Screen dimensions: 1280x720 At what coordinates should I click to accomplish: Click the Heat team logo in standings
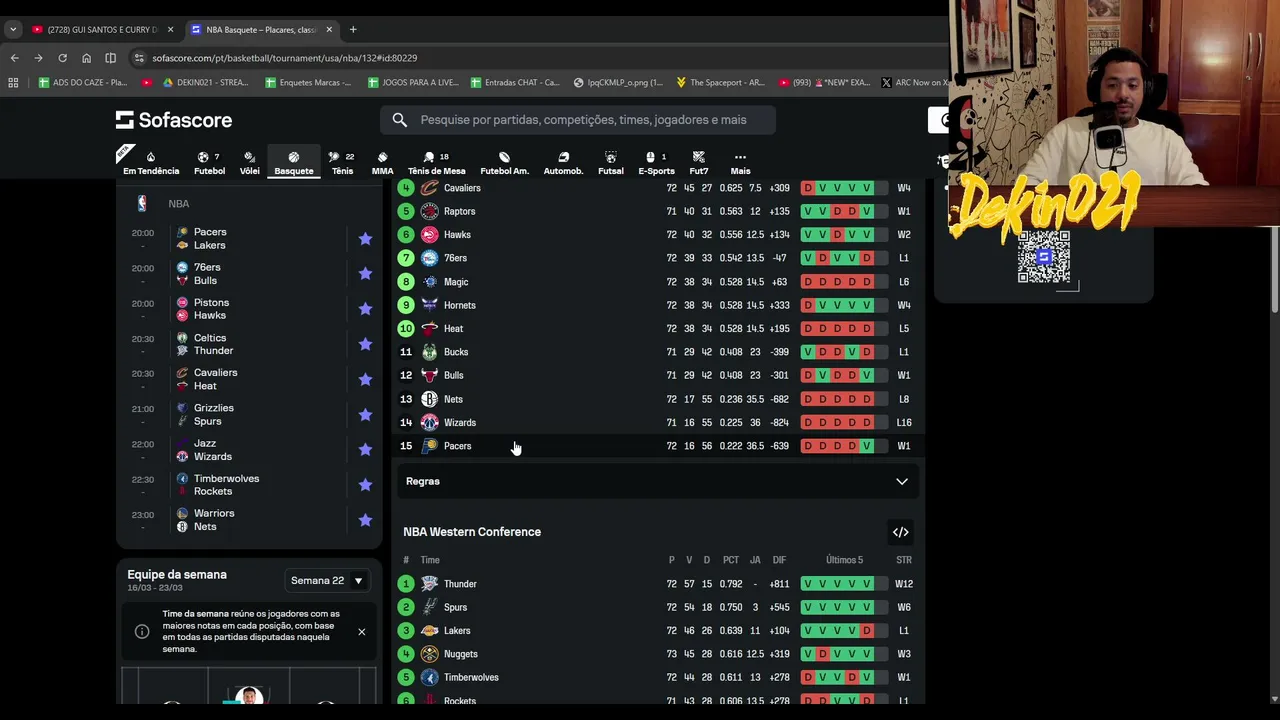430,328
